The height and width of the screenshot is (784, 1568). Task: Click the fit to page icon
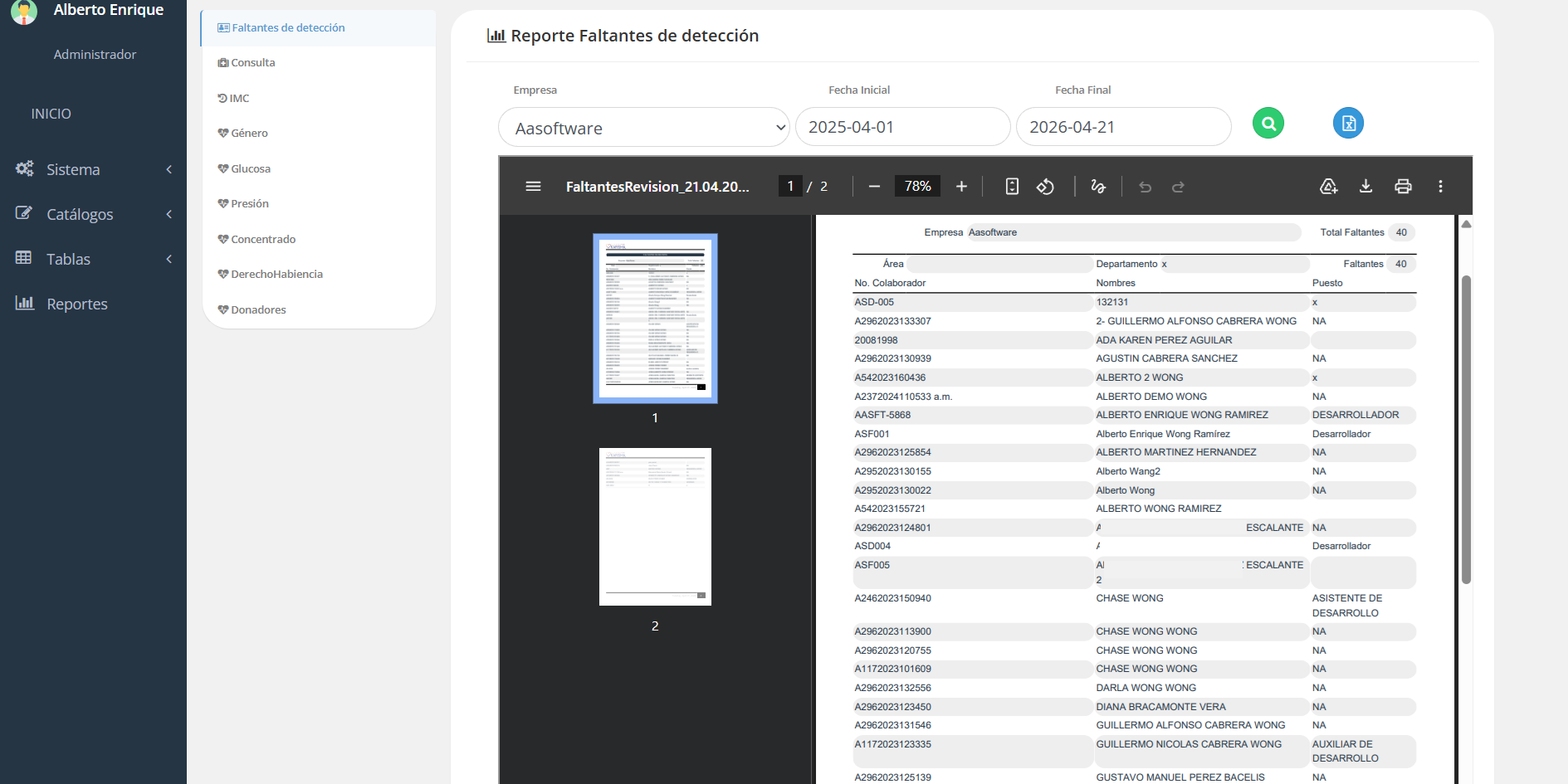pyautogui.click(x=1012, y=187)
